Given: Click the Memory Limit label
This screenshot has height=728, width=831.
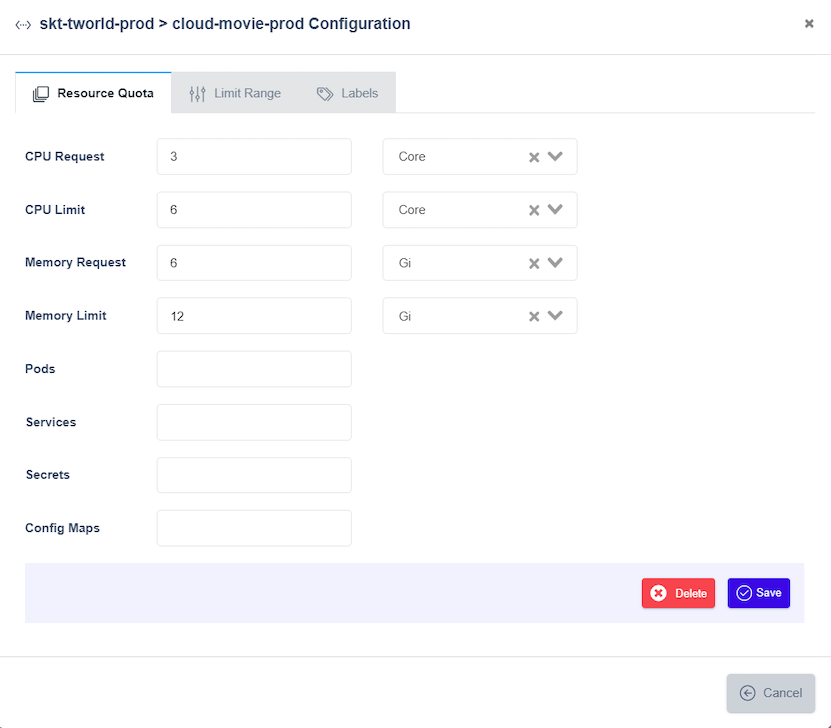Looking at the screenshot, I should tap(66, 316).
